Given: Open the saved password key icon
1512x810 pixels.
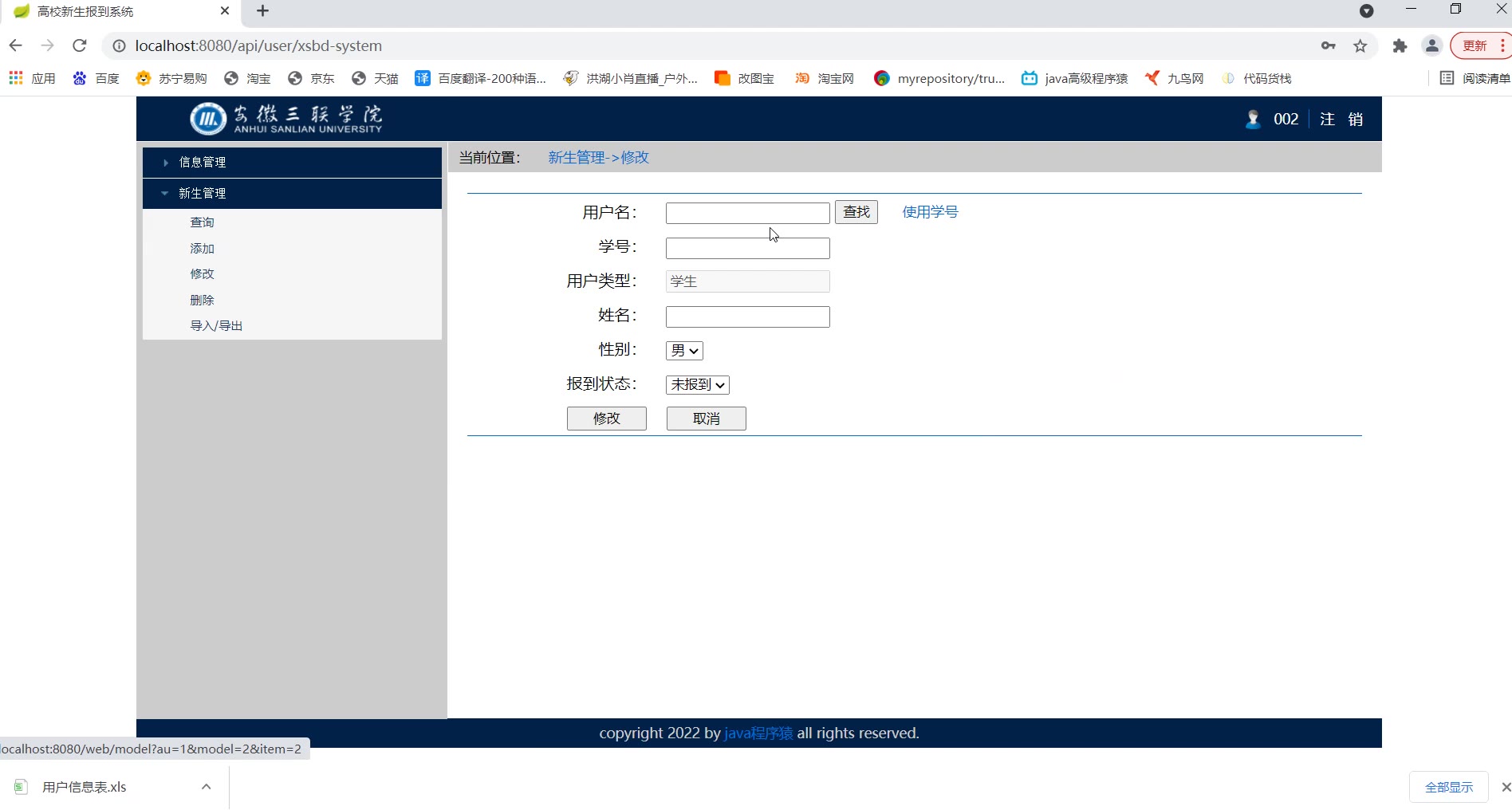Looking at the screenshot, I should coord(1329,46).
